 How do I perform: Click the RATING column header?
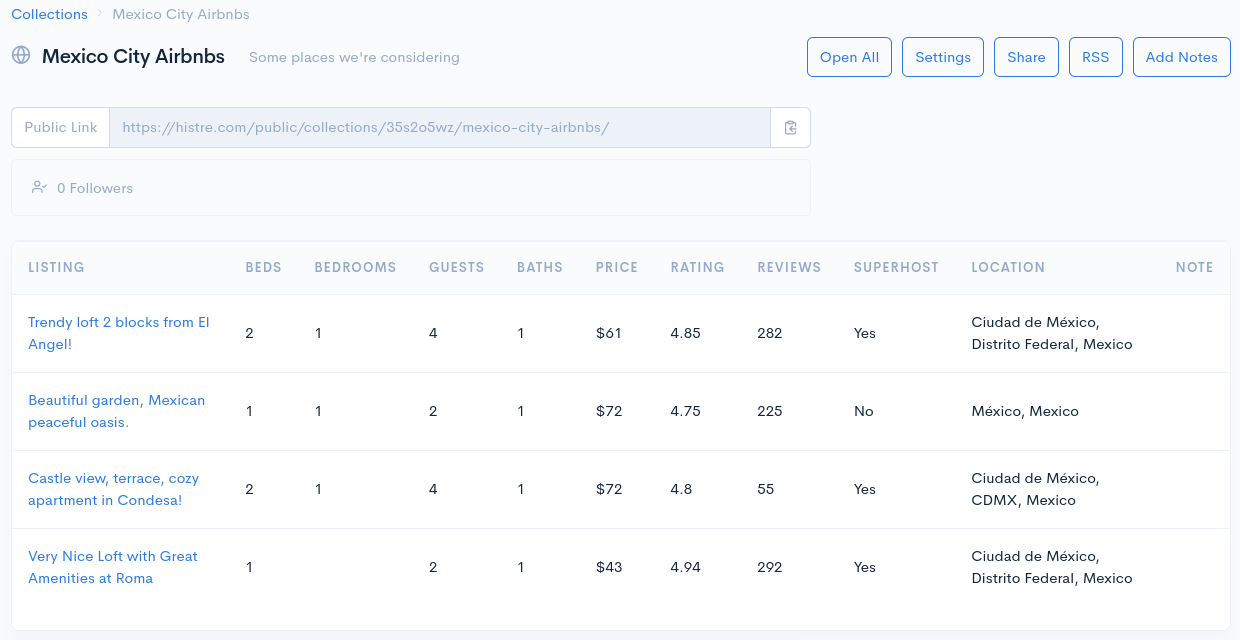click(697, 267)
